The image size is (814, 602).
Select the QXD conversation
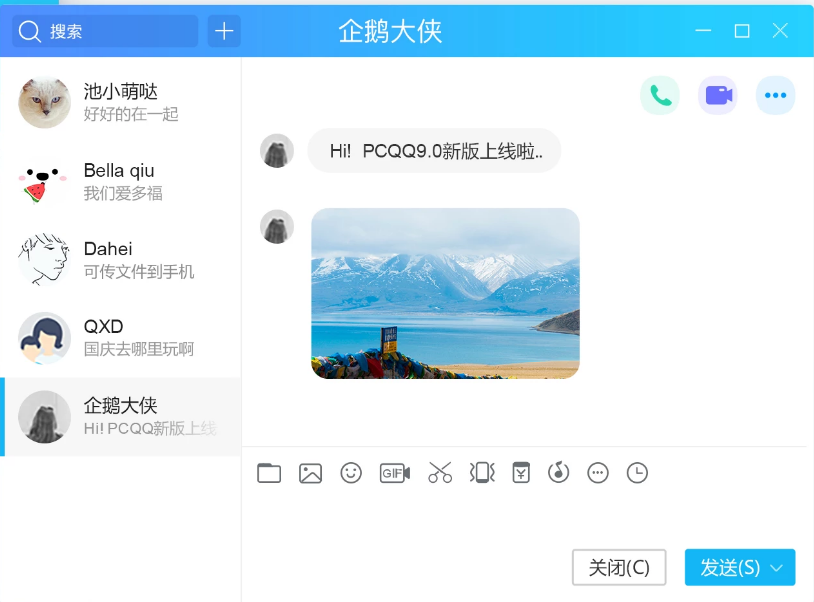tap(121, 338)
